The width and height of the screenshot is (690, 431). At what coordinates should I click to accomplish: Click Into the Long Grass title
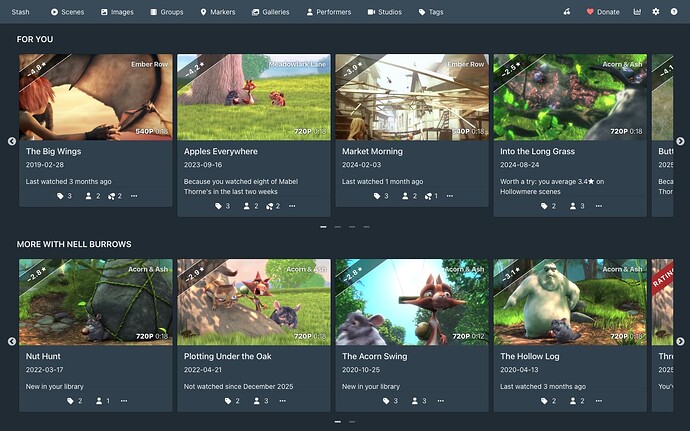(537, 151)
